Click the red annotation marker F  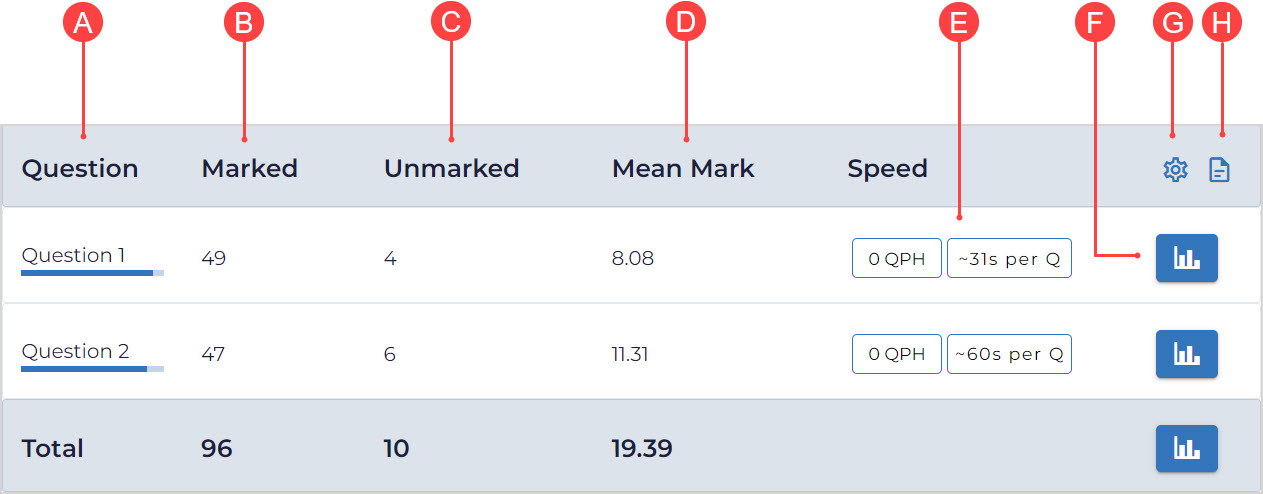click(x=1095, y=25)
